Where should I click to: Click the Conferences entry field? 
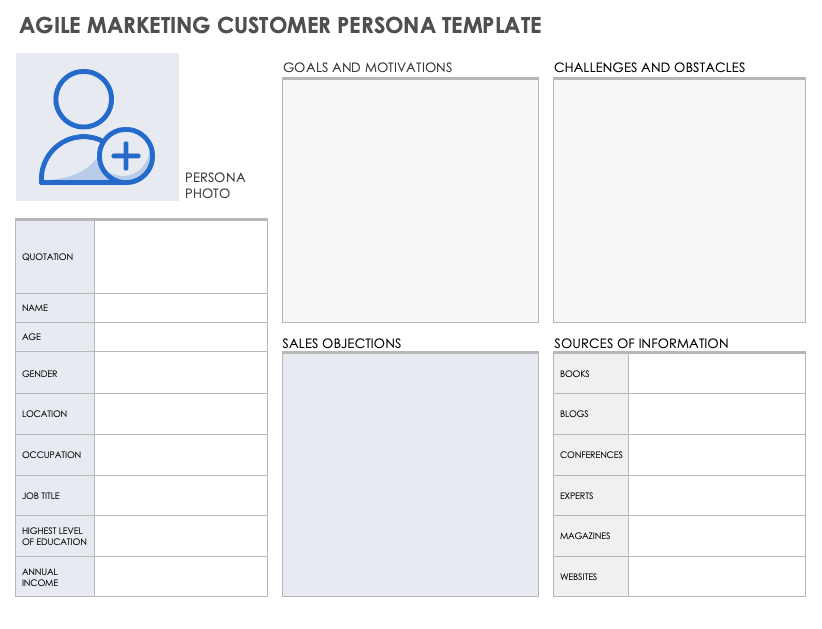point(716,455)
